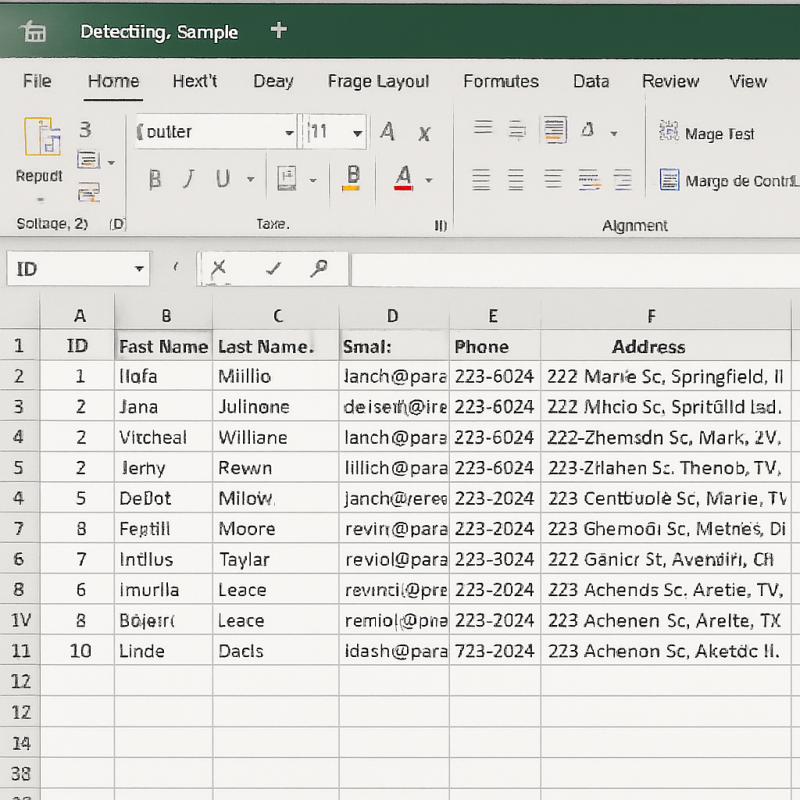Click the formula bar search/function icon
This screenshot has width=800, height=800.
point(319,267)
